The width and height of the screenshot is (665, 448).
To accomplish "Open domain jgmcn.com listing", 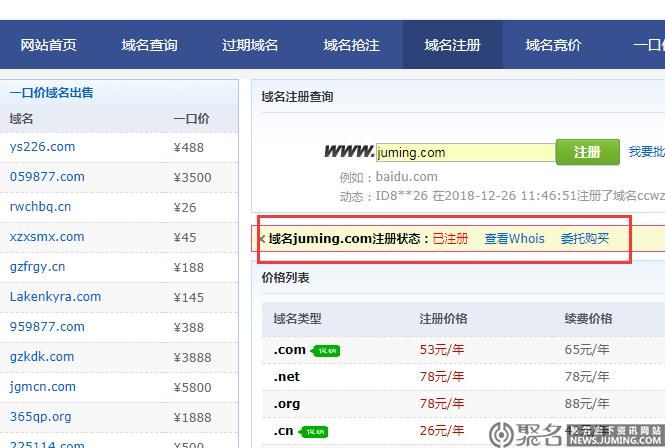I will click(42, 387).
